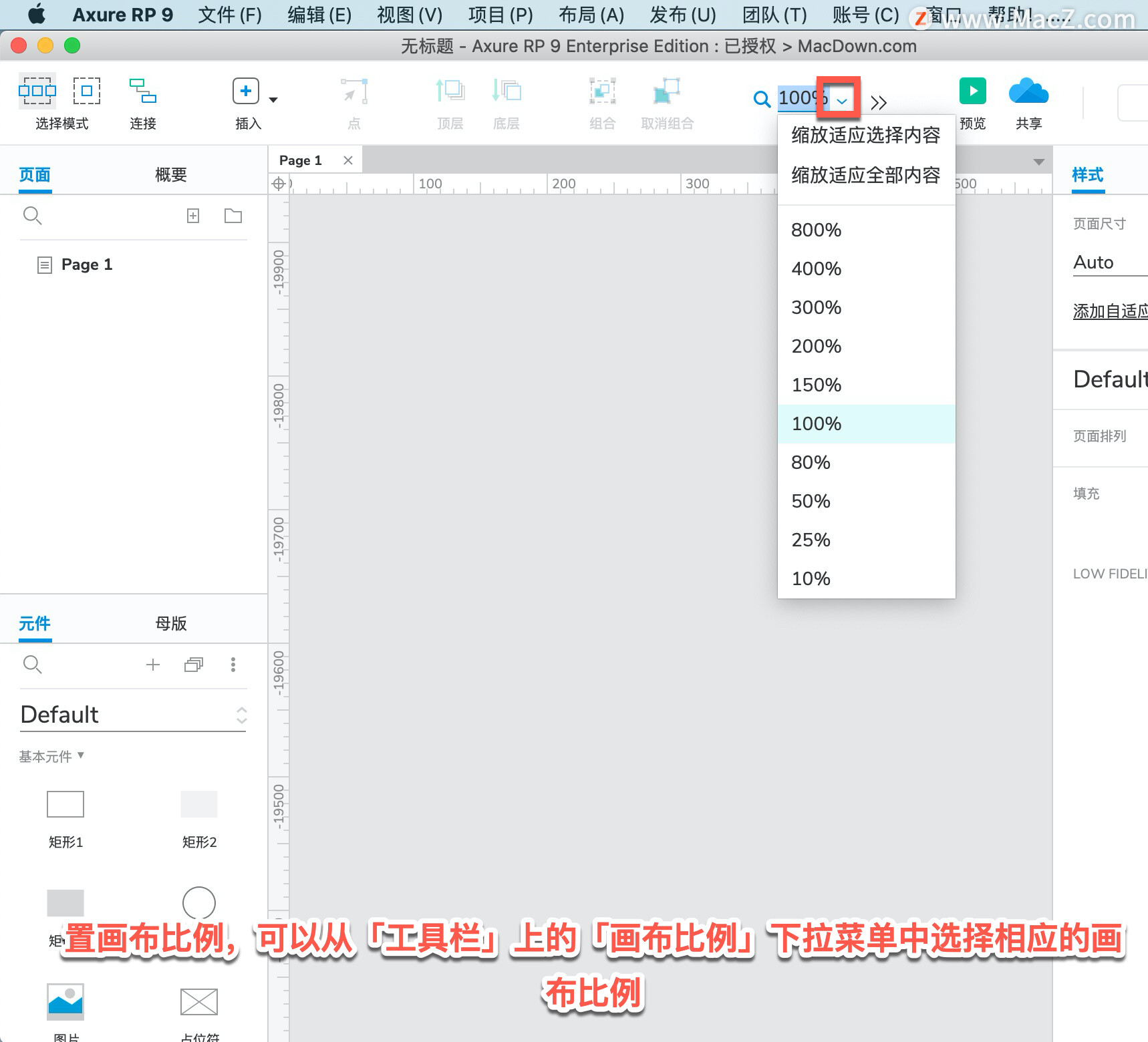Click the Share cloud icon
Image resolution: width=1148 pixels, height=1042 pixels.
click(x=1028, y=91)
